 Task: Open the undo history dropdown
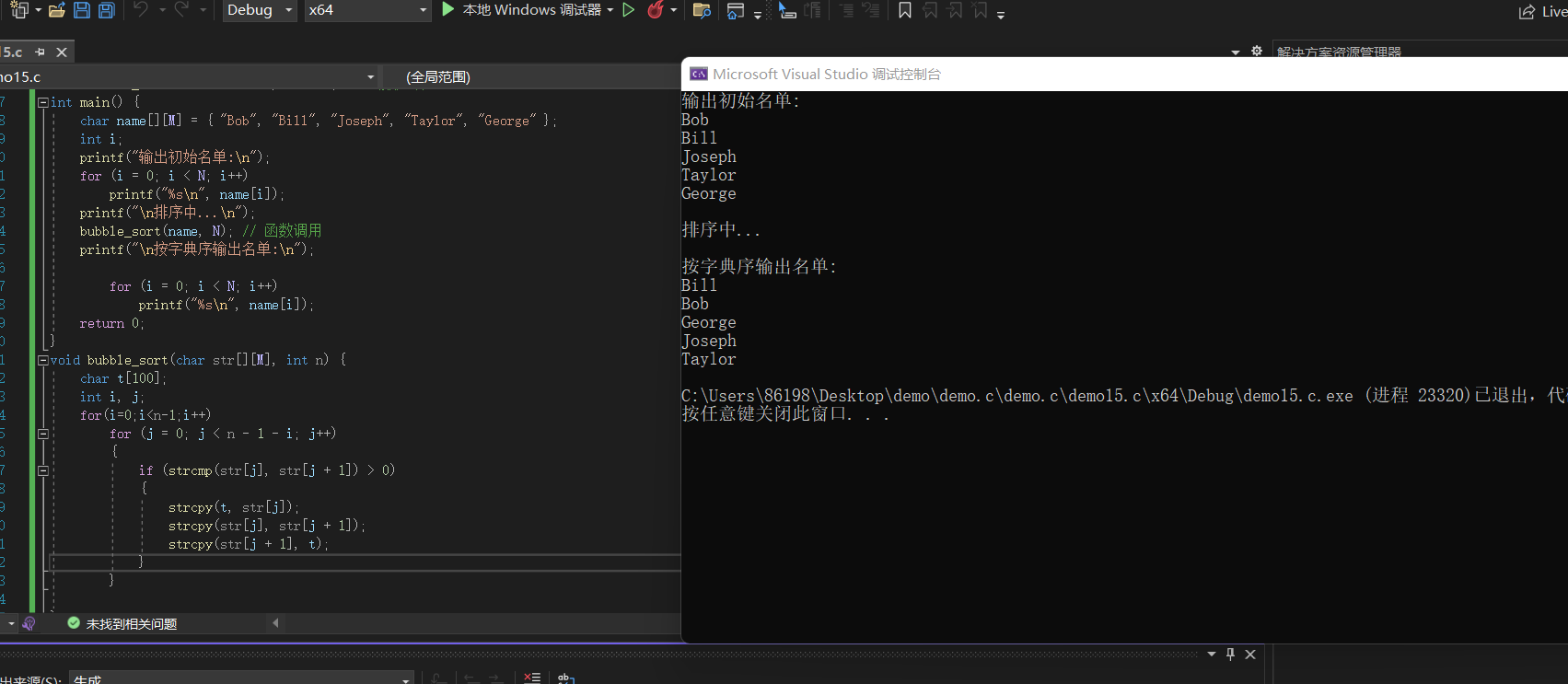(x=162, y=10)
